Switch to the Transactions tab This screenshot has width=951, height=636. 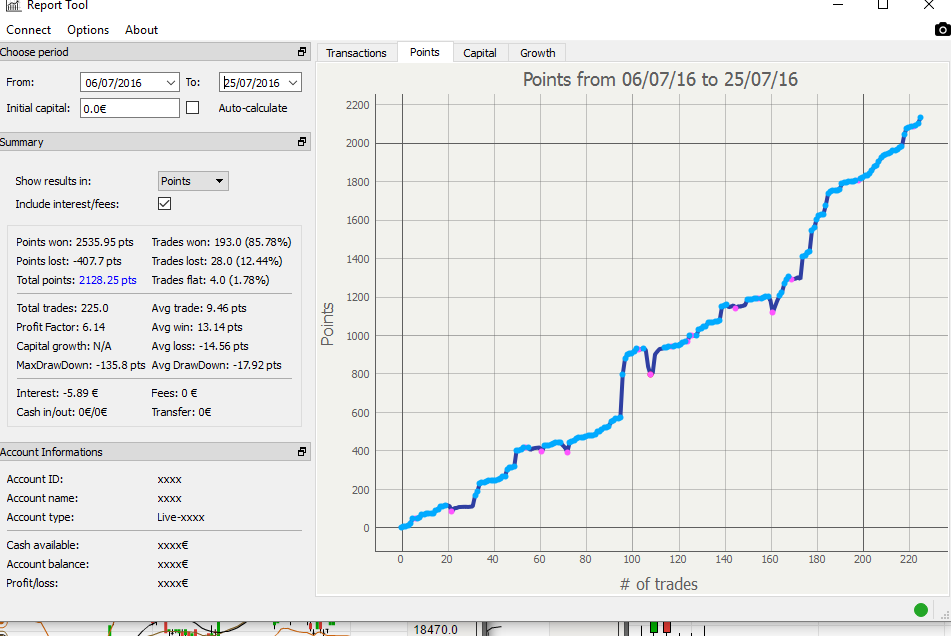[356, 53]
